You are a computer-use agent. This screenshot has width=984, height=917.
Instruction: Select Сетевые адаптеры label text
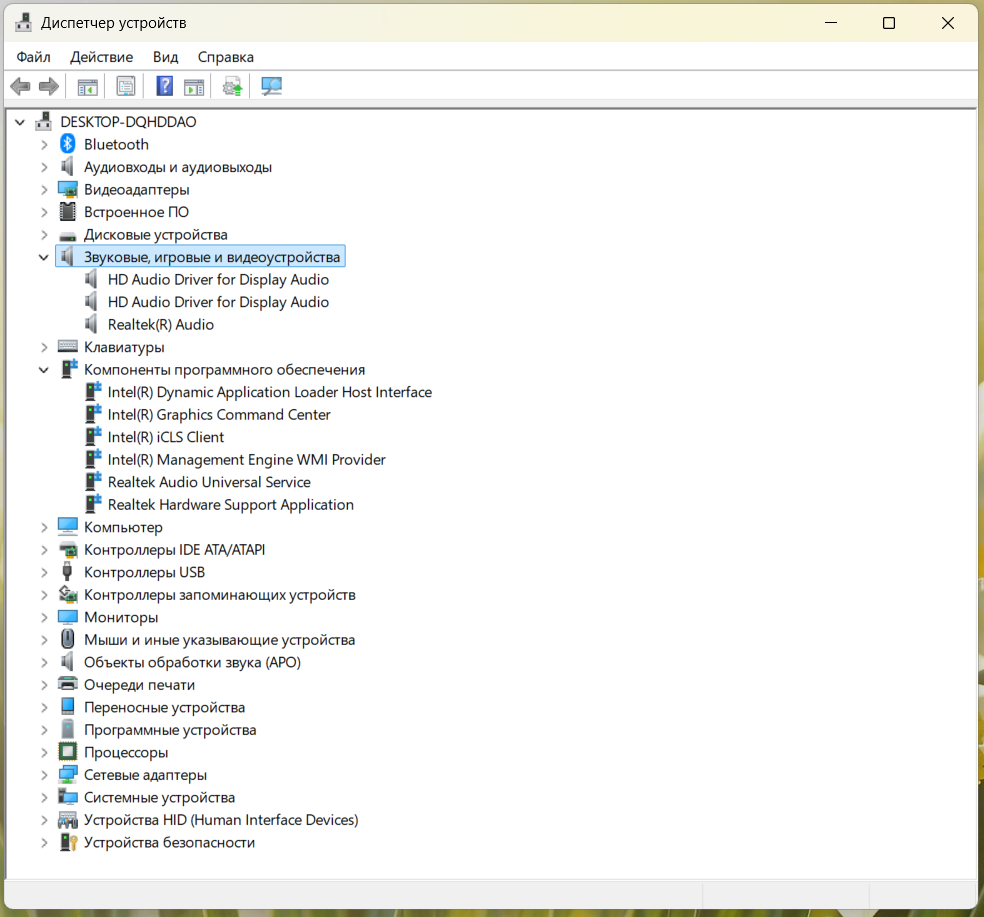146,775
